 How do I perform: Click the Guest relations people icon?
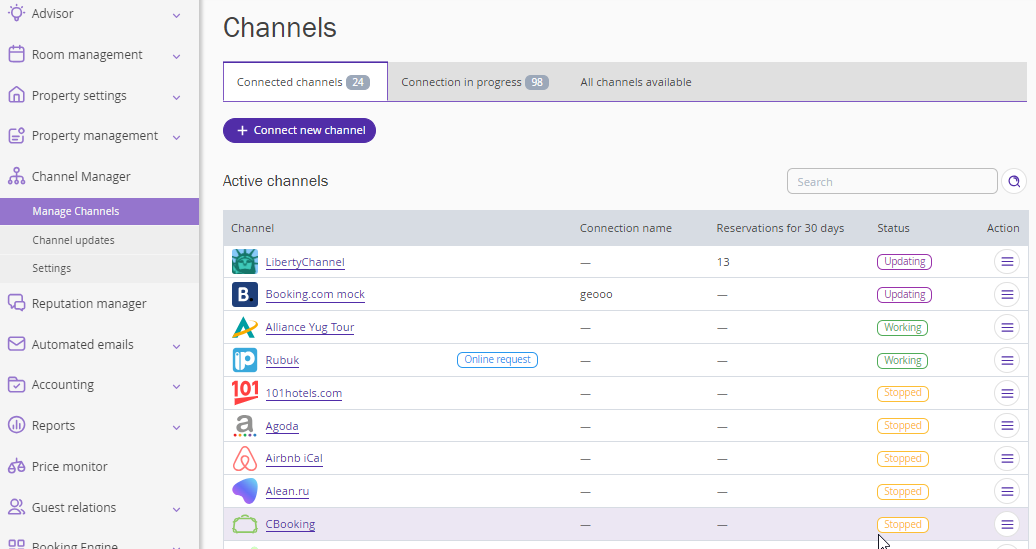(x=17, y=507)
